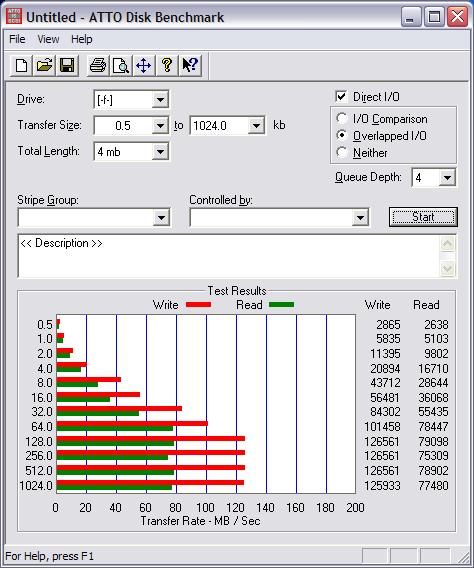Screen dimensions: 474x568
Task: Click the yellow question mark About icon
Action: [167, 66]
